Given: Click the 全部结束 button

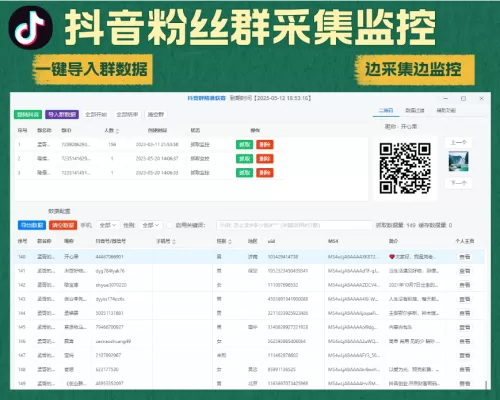Looking at the screenshot, I should pyautogui.click(x=127, y=115).
